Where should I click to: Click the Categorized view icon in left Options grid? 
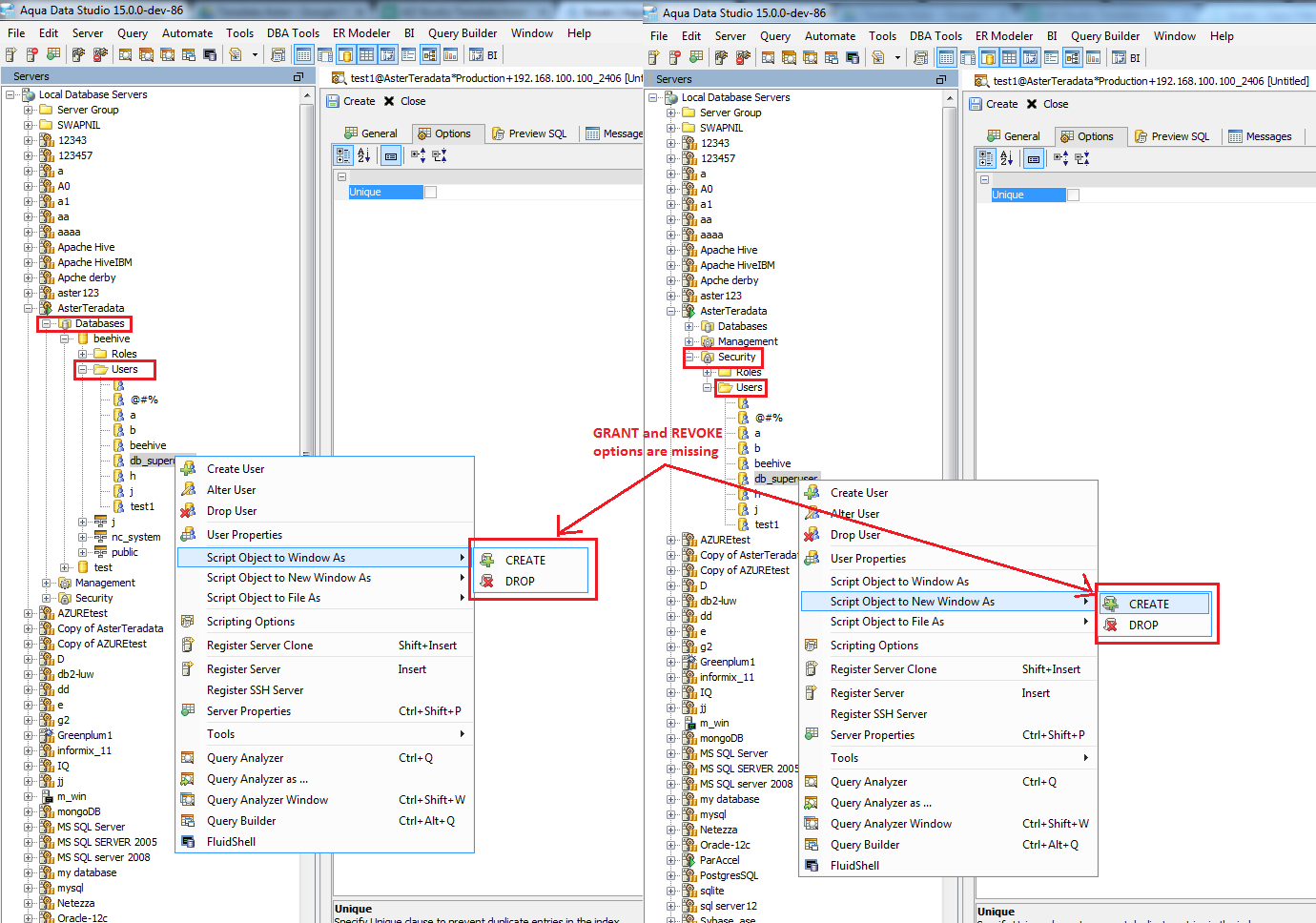point(343,155)
